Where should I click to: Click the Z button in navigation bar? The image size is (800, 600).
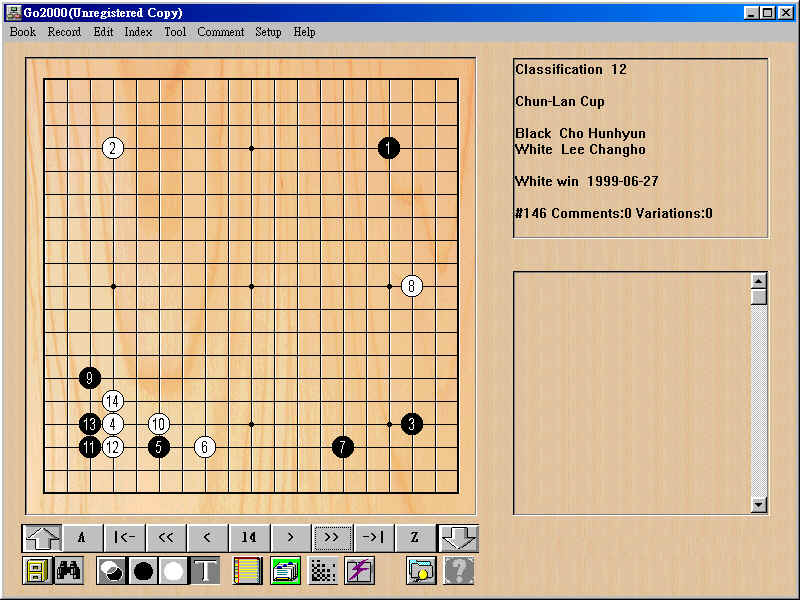point(416,538)
